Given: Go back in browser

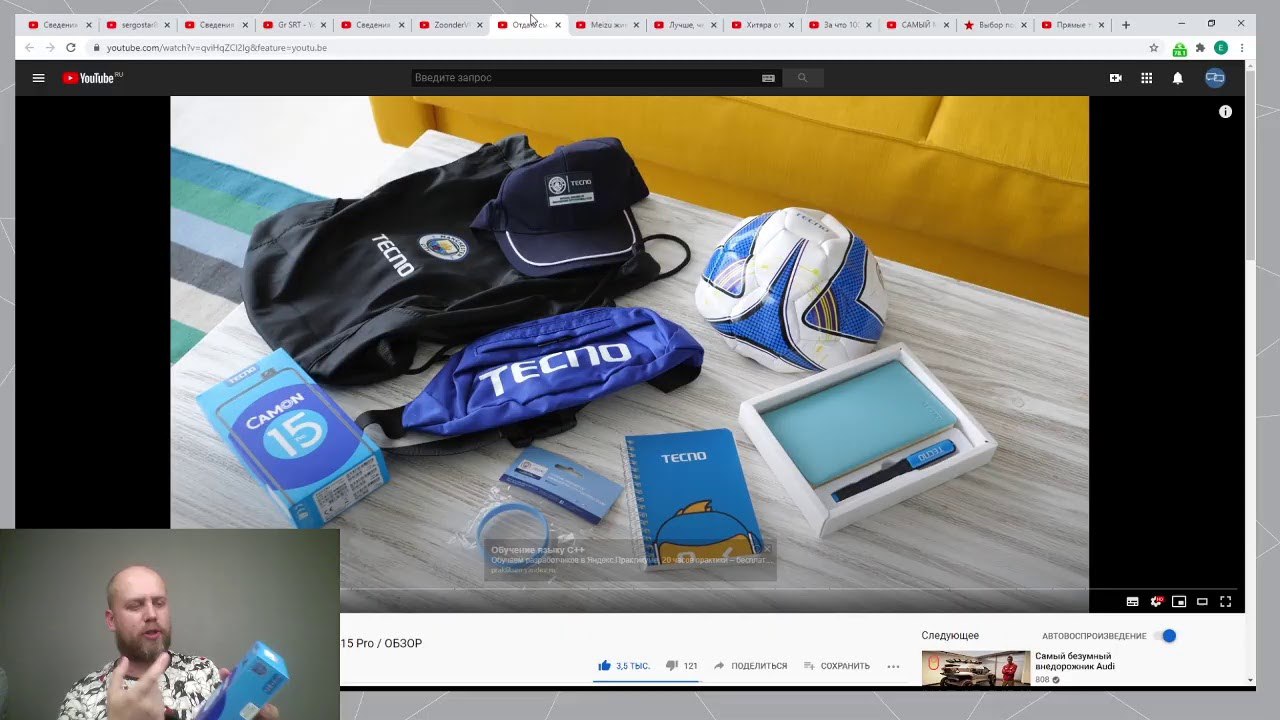Looking at the screenshot, I should [x=29, y=47].
